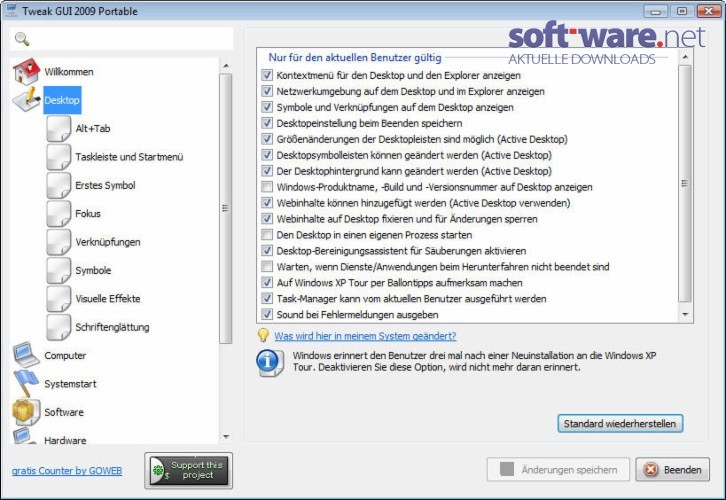Click options list scrollbar down arrow
The width and height of the screenshot is (726, 500).
(685, 314)
